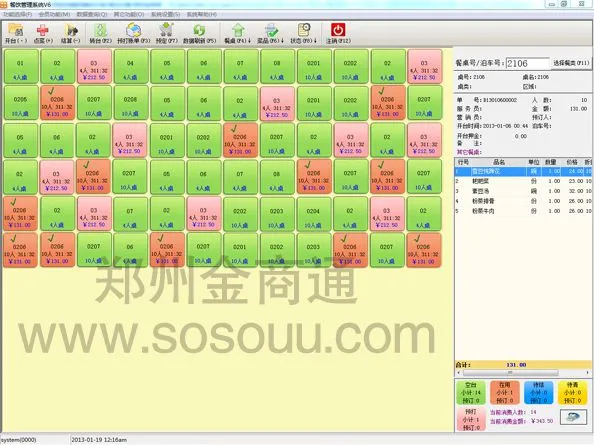This screenshot has height=445, width=594.
Task: Click the 品名 column header
Action: point(499,162)
